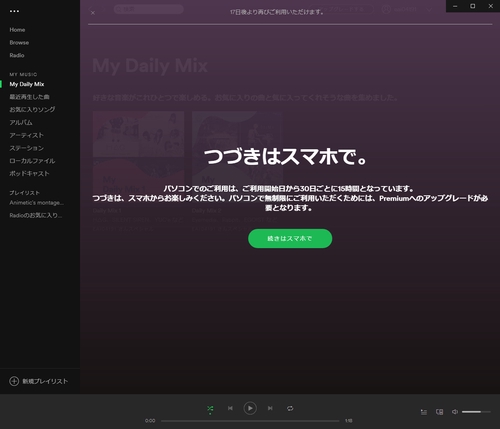The height and width of the screenshot is (429, 500).
Task: Open the Radioのお気に入り playlist
Action: coord(36,216)
